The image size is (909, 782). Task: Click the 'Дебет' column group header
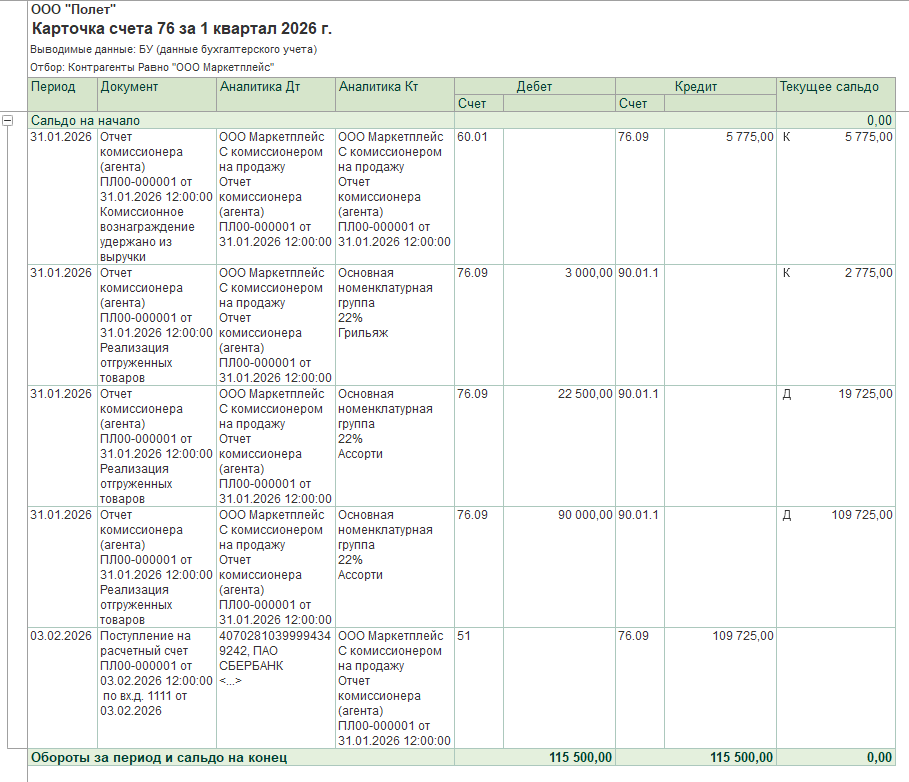(x=534, y=87)
